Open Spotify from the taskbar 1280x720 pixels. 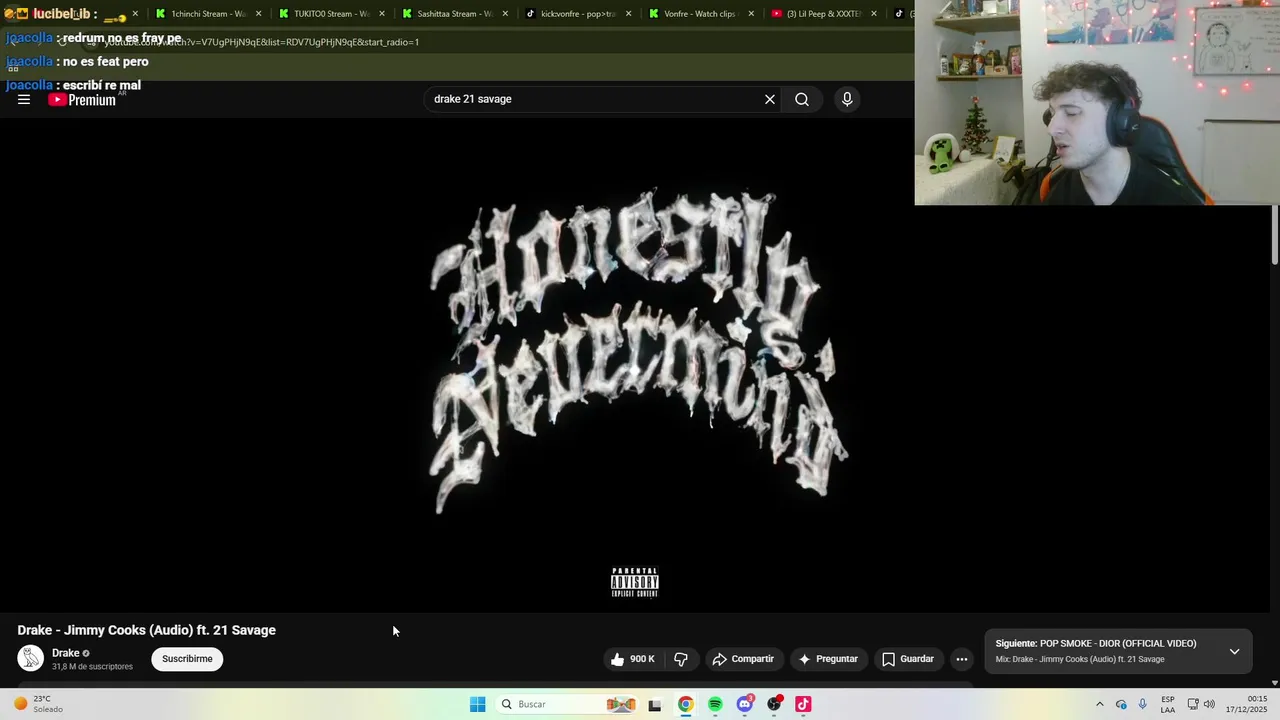point(715,704)
